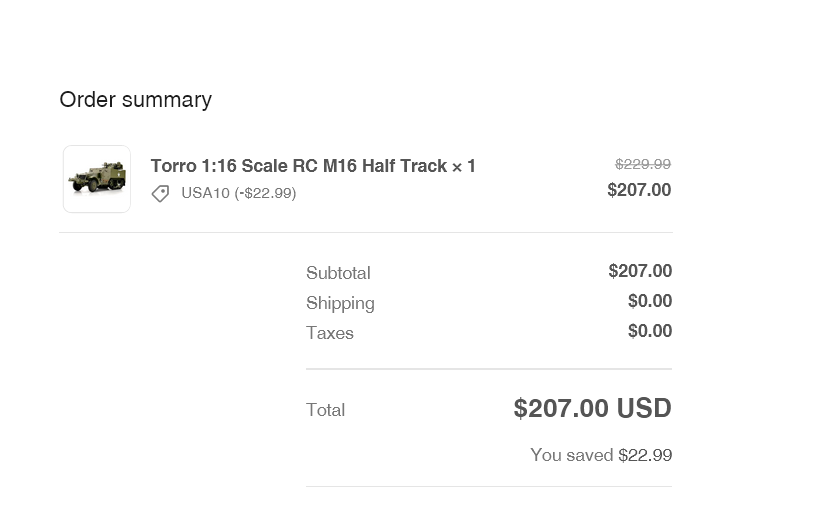Select the Taxes label
The height and width of the screenshot is (517, 831).
[x=330, y=333]
